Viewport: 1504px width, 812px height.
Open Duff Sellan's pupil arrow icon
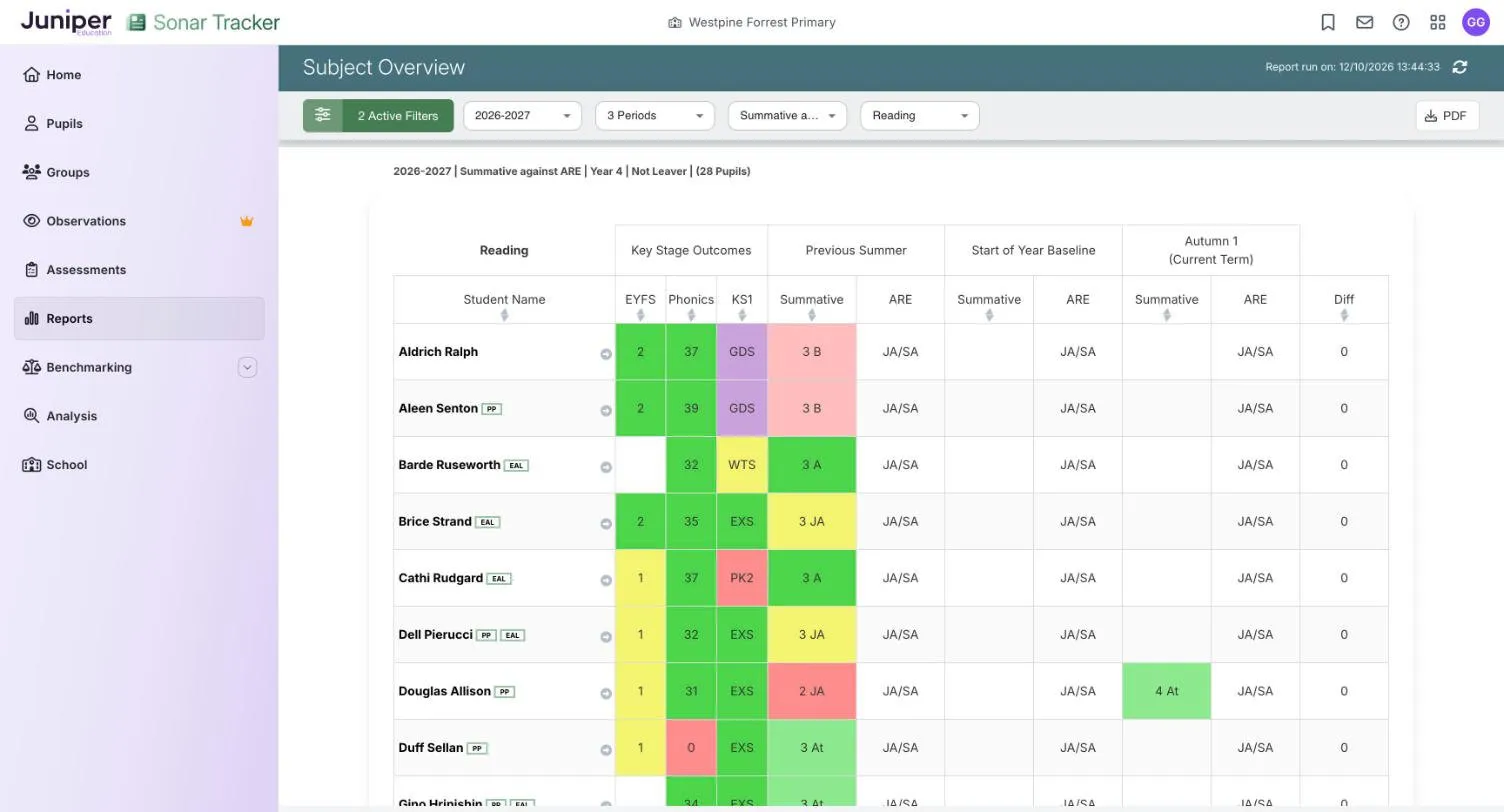pyautogui.click(x=606, y=750)
